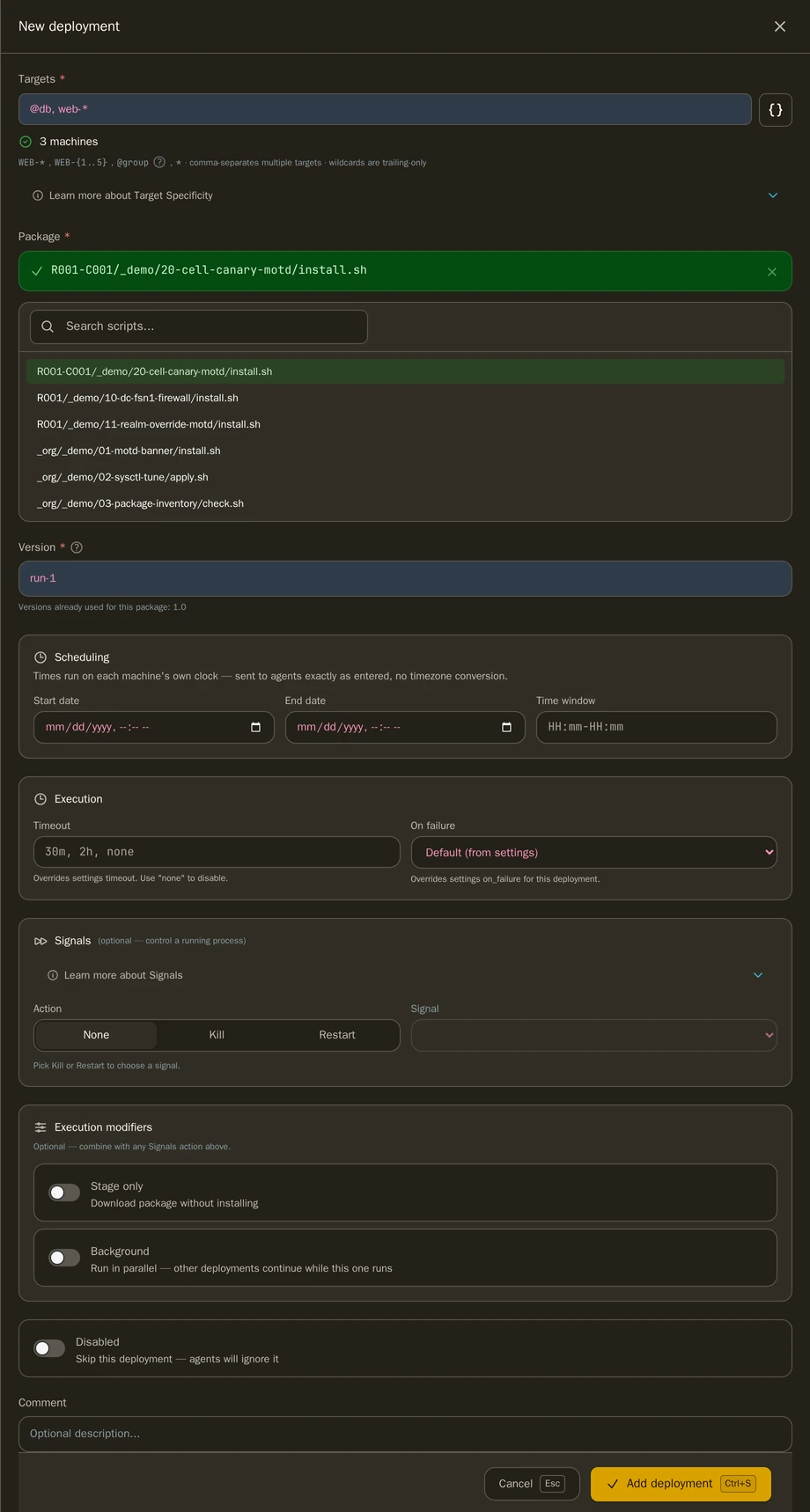Open End date calendar picker icon
Viewport: 810px width, 1512px height.
coord(506,727)
